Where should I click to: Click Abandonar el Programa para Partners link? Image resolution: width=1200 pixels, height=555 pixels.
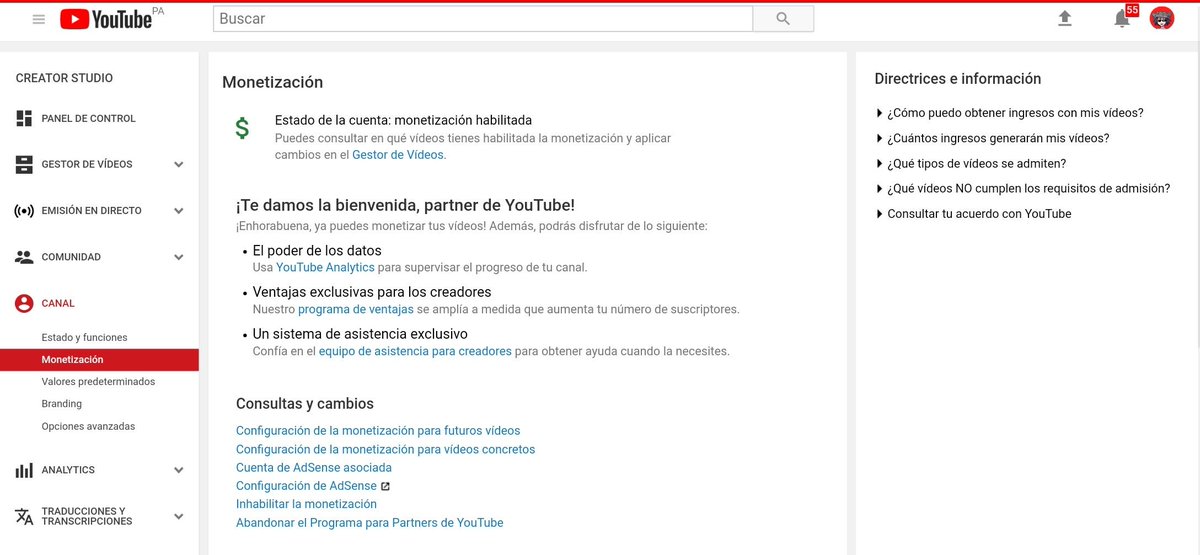point(370,523)
